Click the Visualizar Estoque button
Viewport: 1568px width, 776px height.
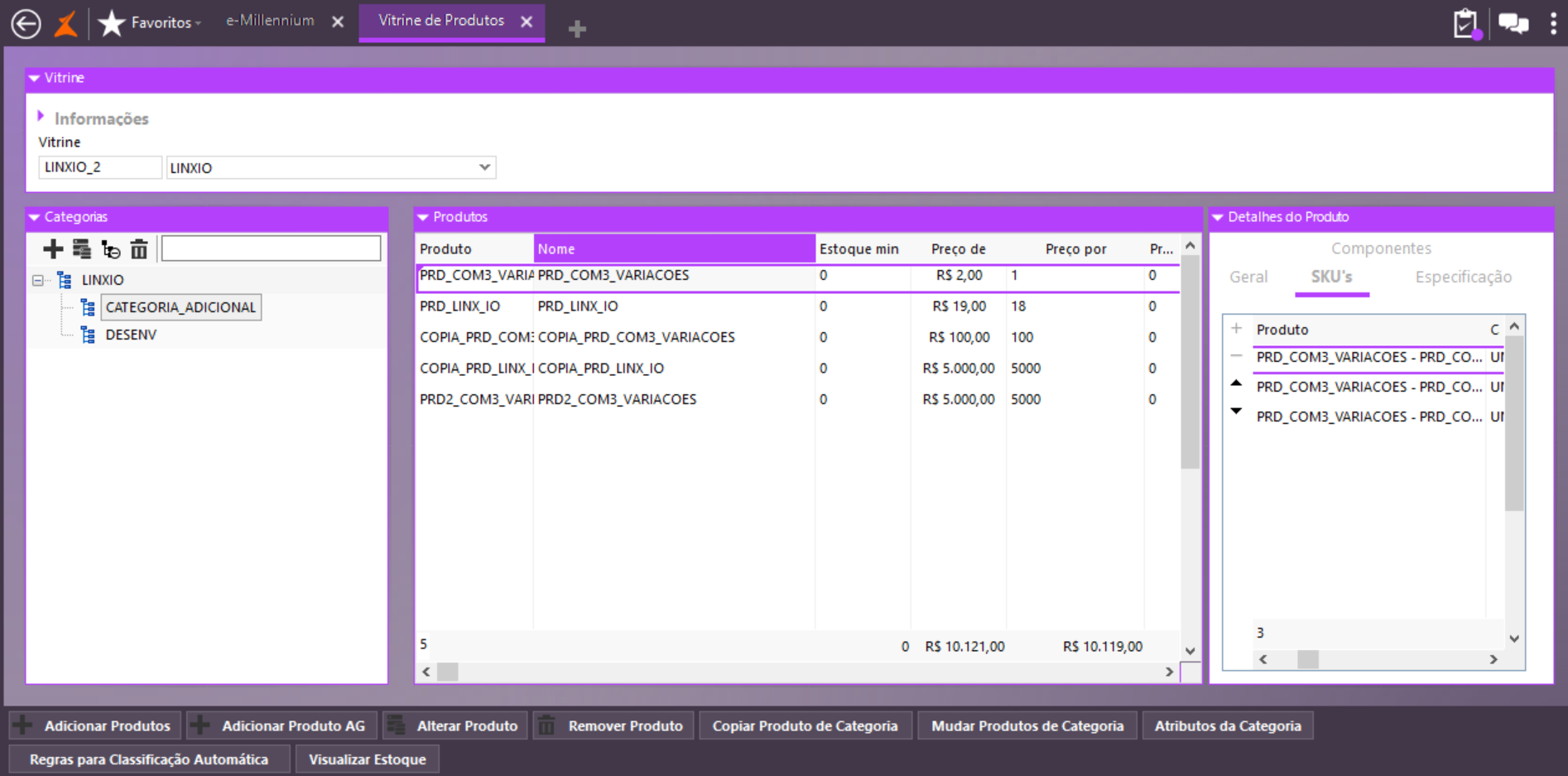(367, 759)
